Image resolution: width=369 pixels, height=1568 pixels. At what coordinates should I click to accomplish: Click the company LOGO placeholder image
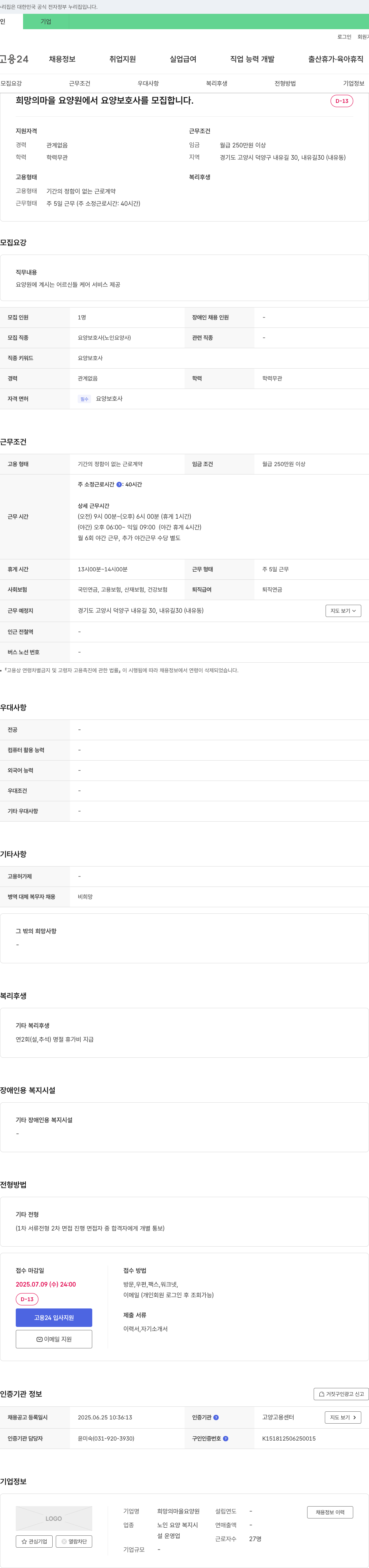(53, 1518)
